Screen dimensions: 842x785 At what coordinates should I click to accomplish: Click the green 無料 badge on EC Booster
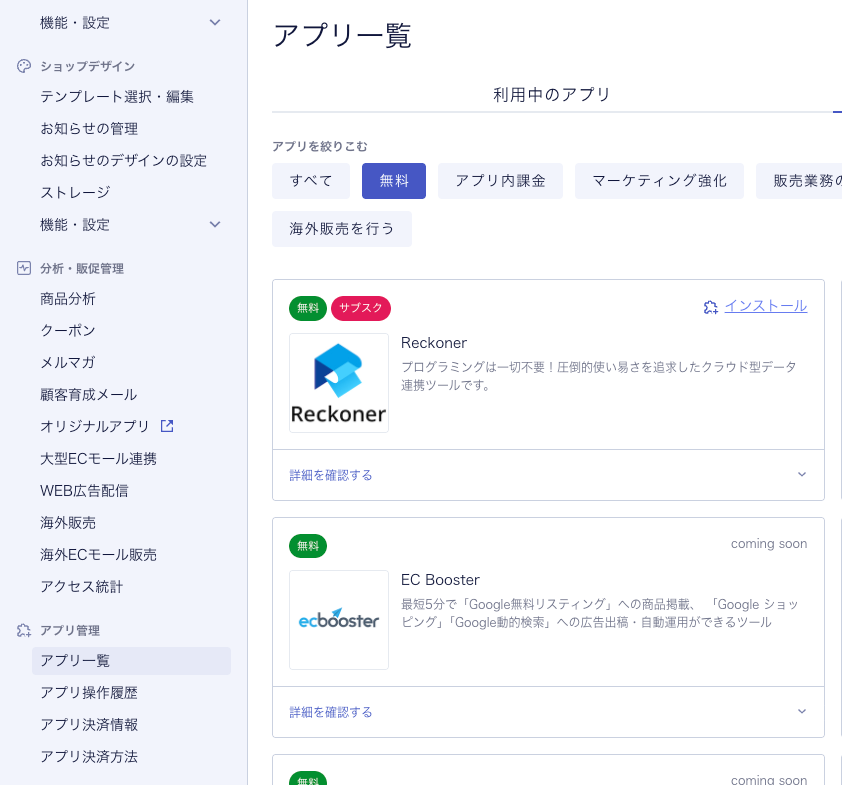[x=308, y=546]
